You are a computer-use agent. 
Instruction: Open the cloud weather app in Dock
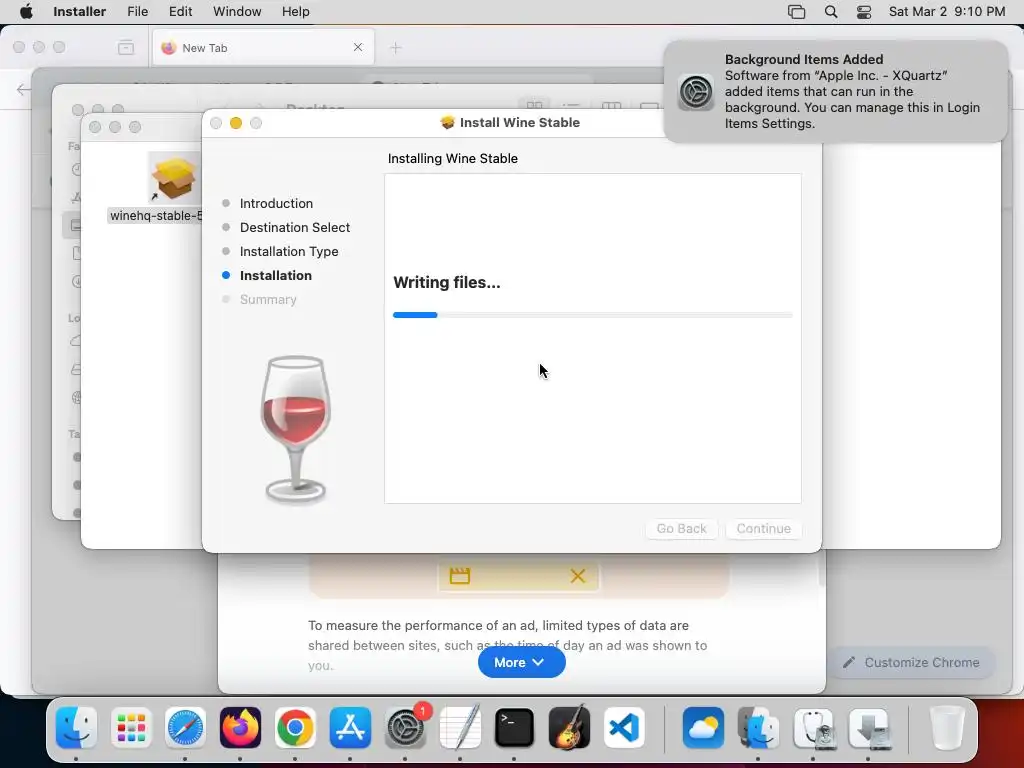(x=703, y=728)
